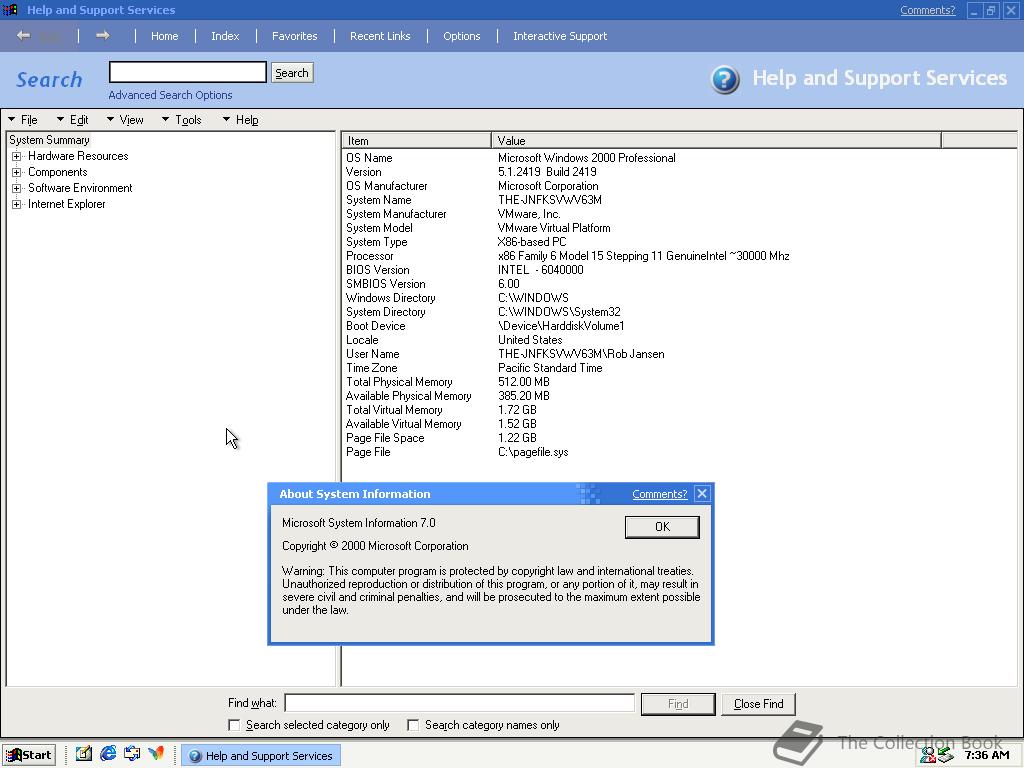Click the User Name item

pos(372,354)
